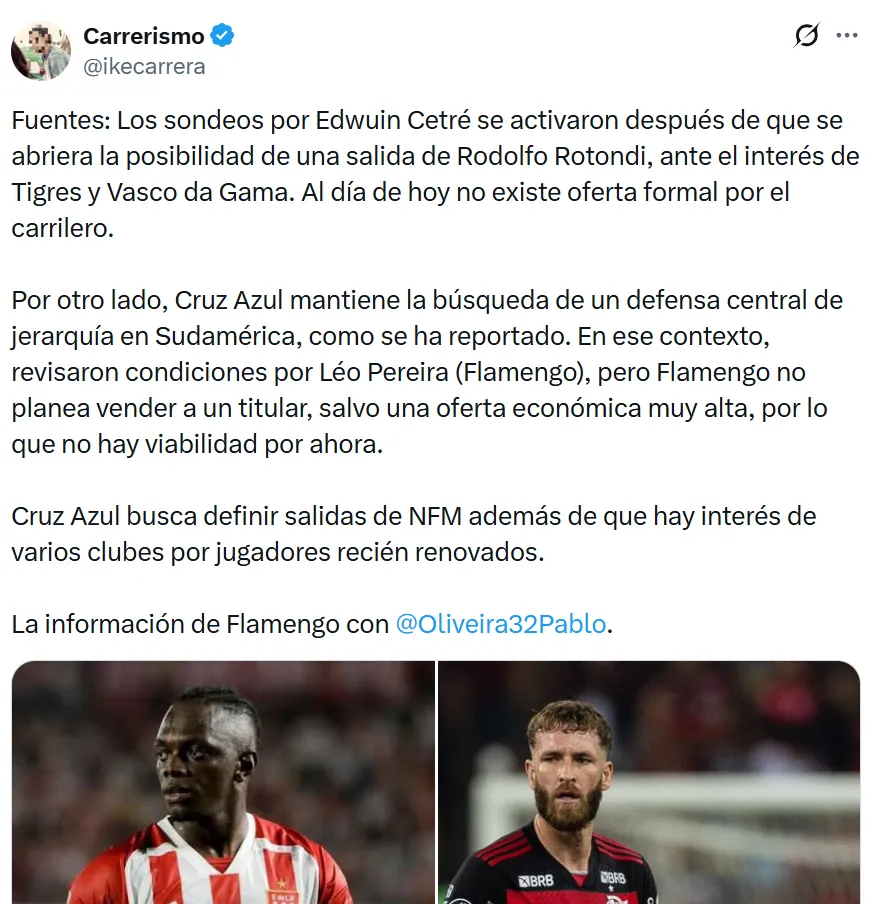Screen dimensions: 885x904
Task: Open the Grok explain-post icon
Action: tap(807, 36)
